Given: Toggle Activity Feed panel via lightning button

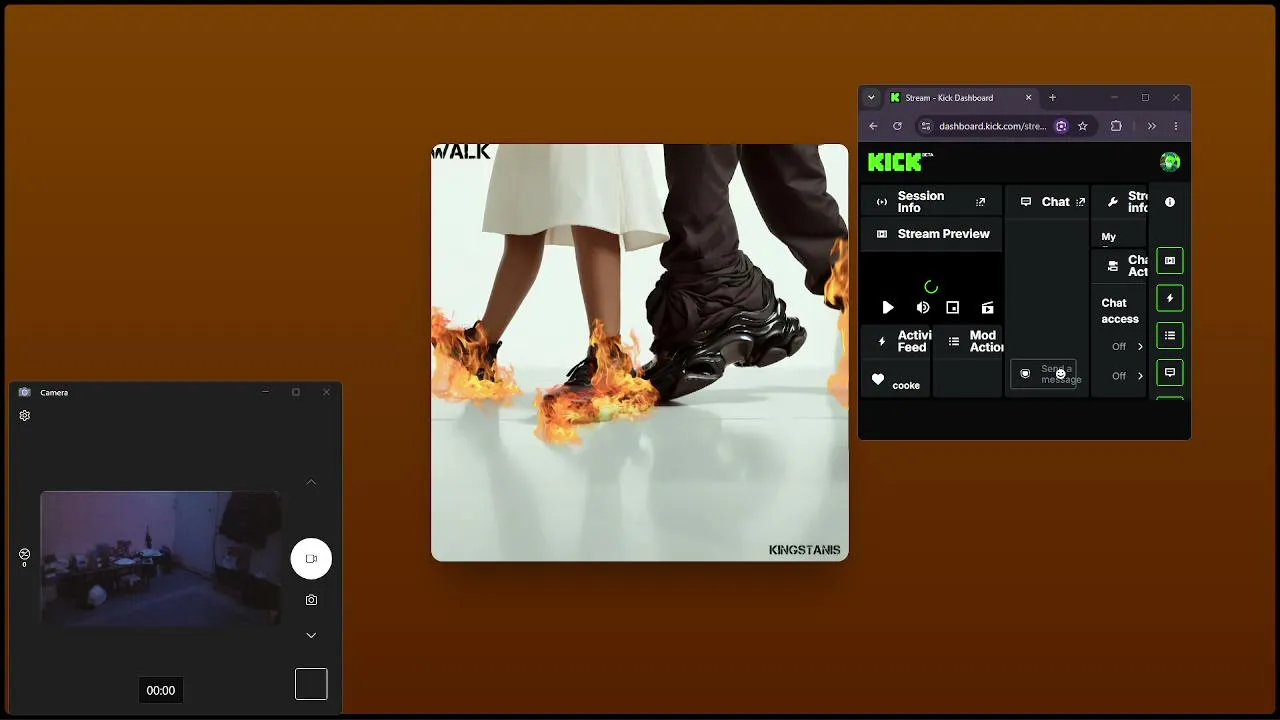Looking at the screenshot, I should pos(1170,298).
